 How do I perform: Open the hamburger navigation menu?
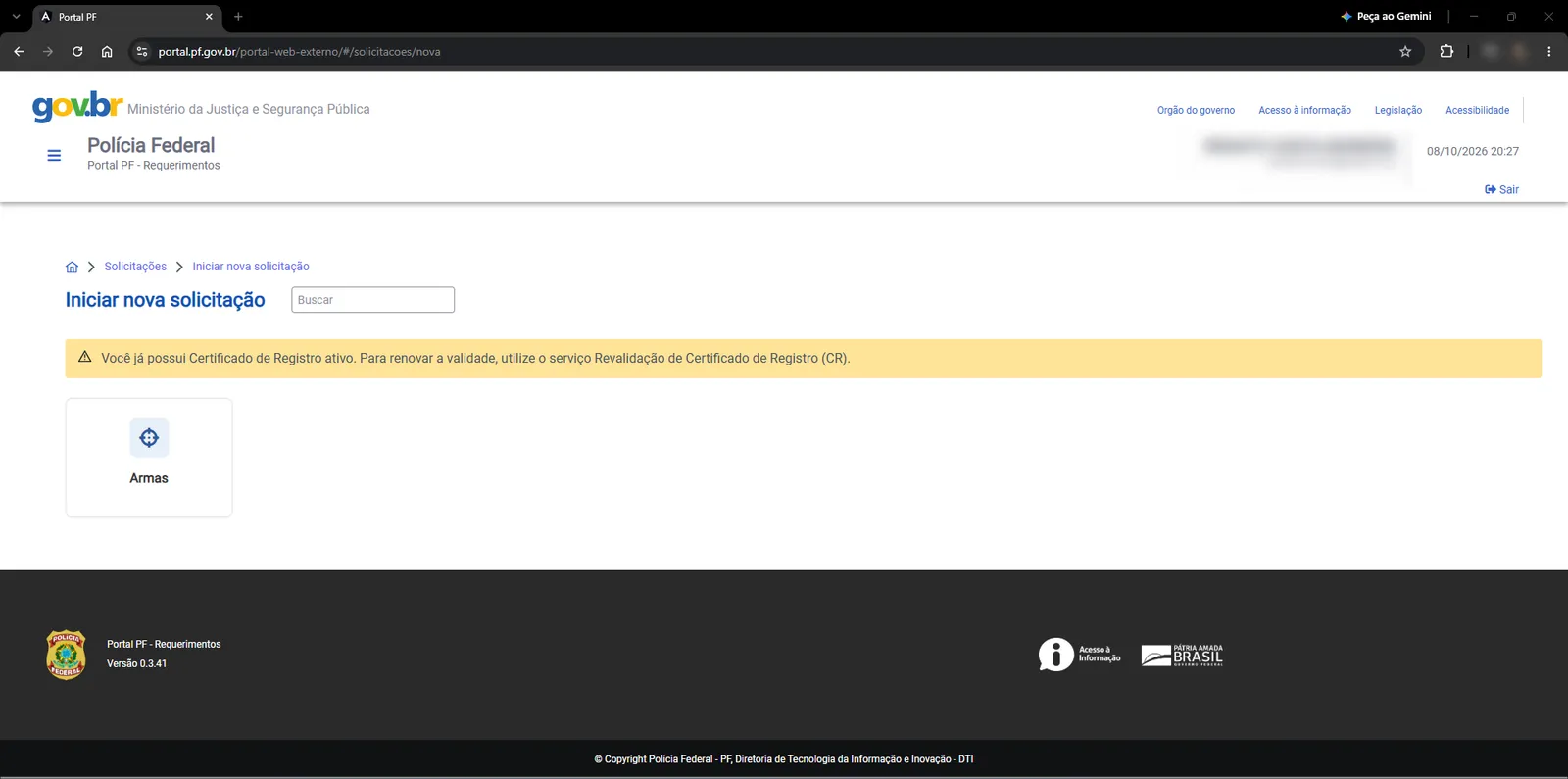[54, 155]
